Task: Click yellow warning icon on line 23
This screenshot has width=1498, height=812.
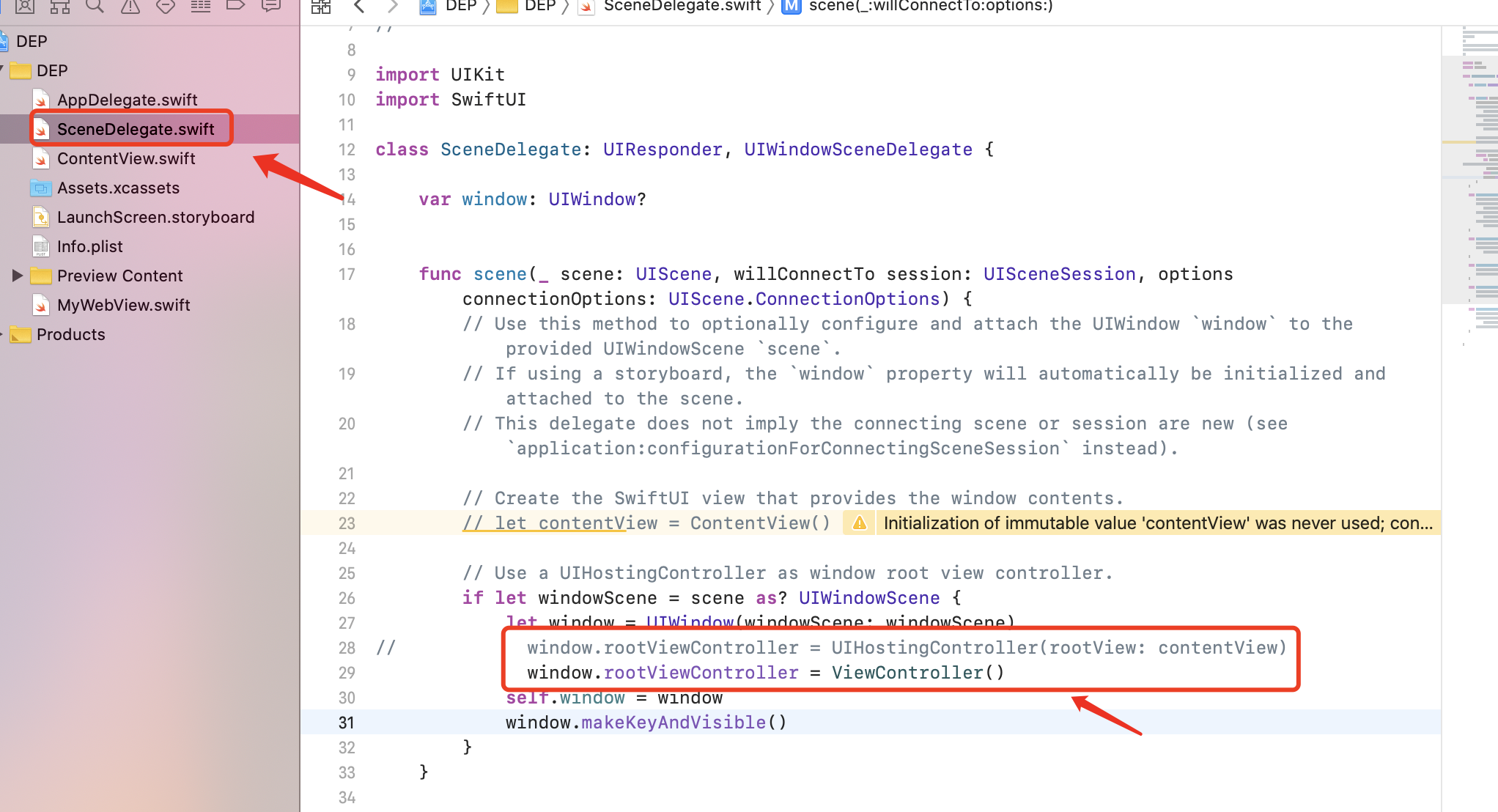Action: [x=860, y=523]
